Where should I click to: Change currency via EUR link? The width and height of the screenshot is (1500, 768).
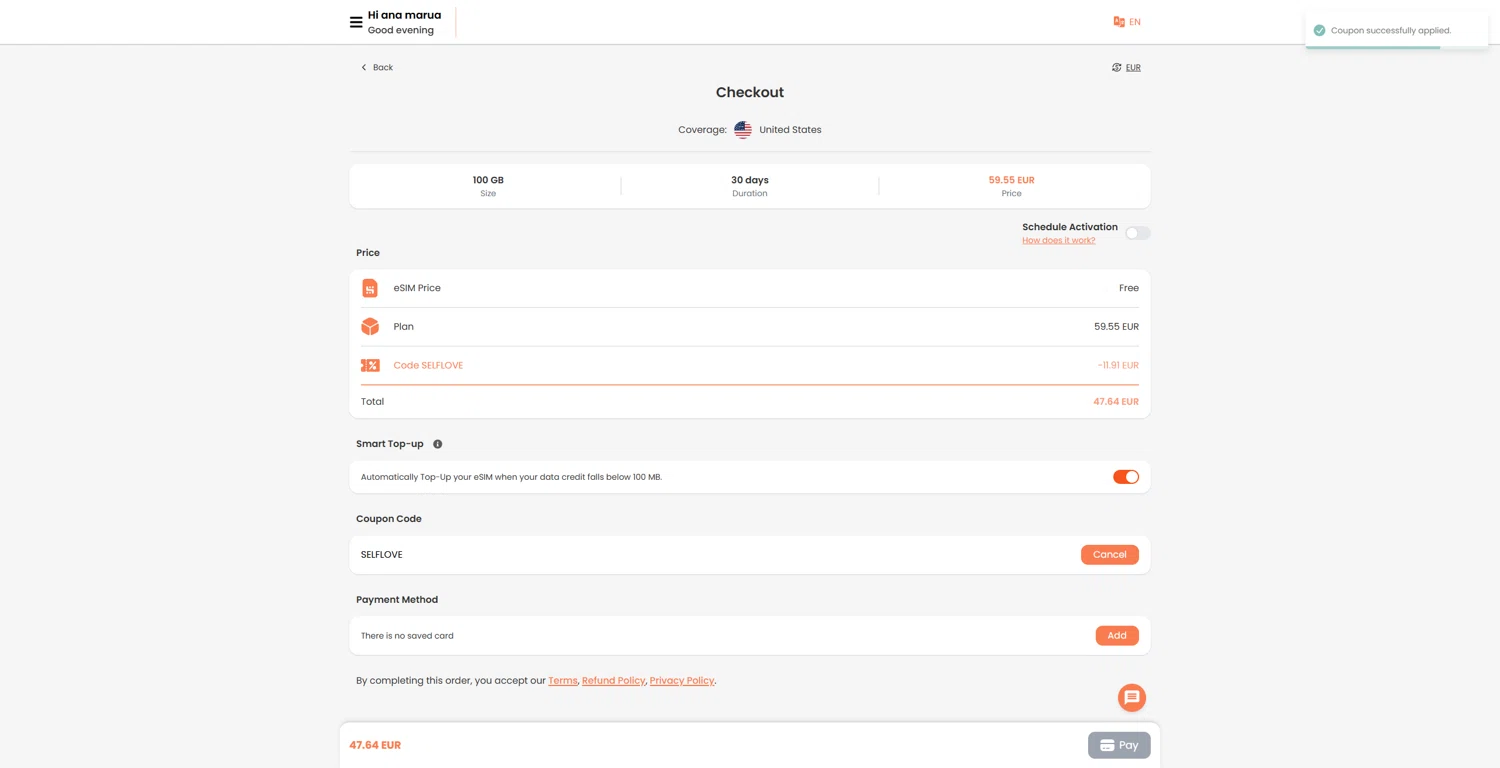1133,67
